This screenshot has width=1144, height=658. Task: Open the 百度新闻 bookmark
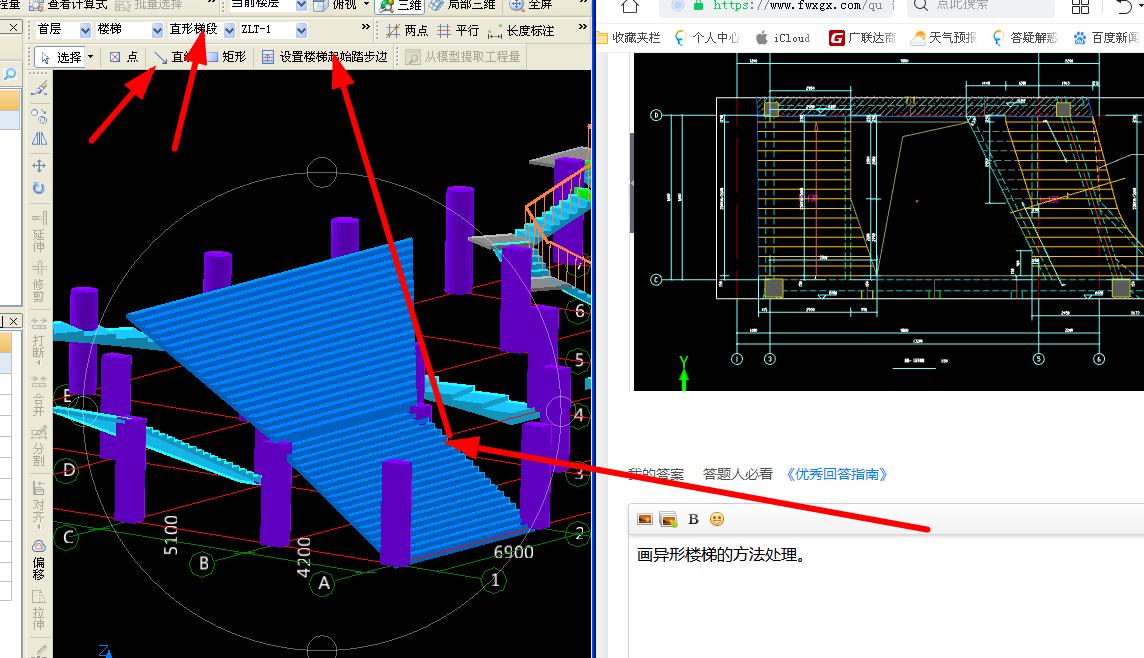tap(1105, 37)
